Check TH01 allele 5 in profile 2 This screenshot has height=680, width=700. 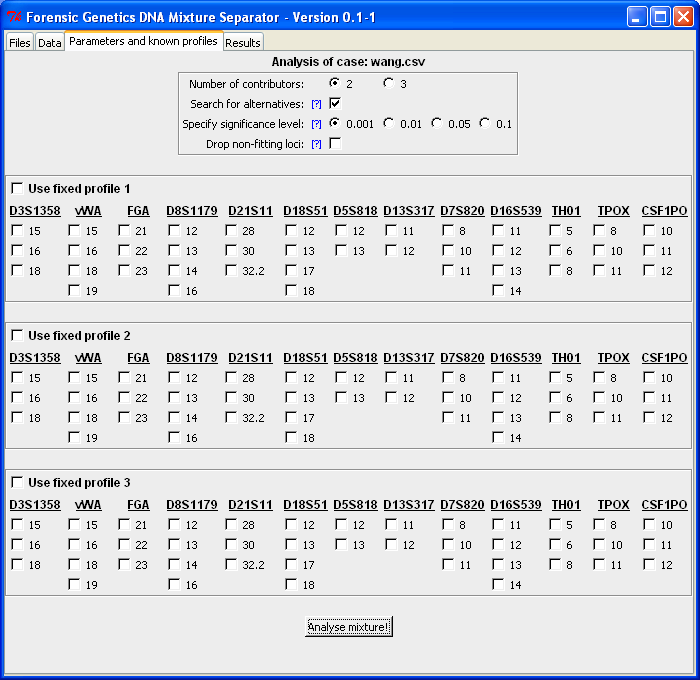(556, 377)
